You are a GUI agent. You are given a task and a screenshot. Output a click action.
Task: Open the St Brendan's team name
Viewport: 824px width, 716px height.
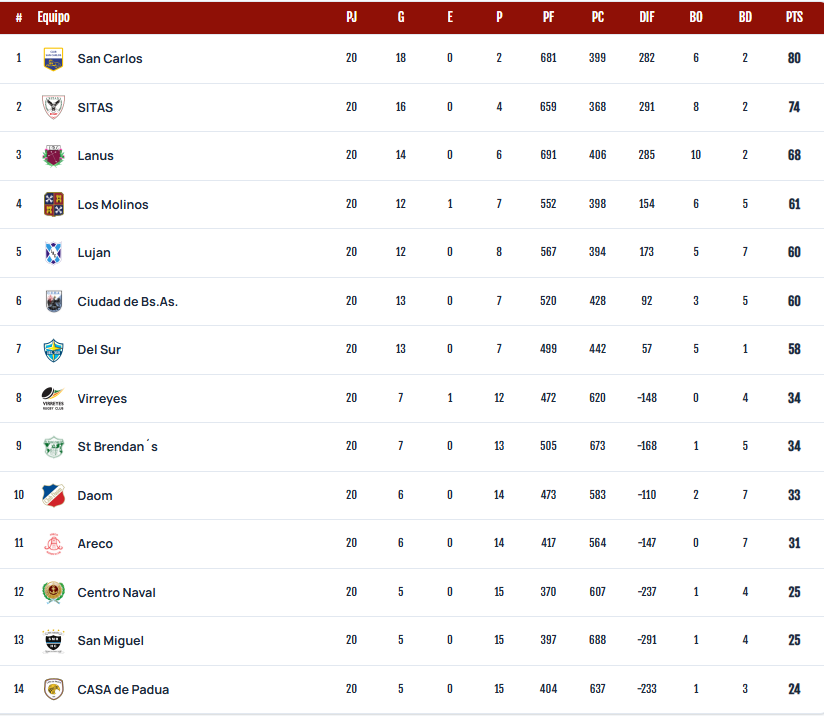[117, 447]
